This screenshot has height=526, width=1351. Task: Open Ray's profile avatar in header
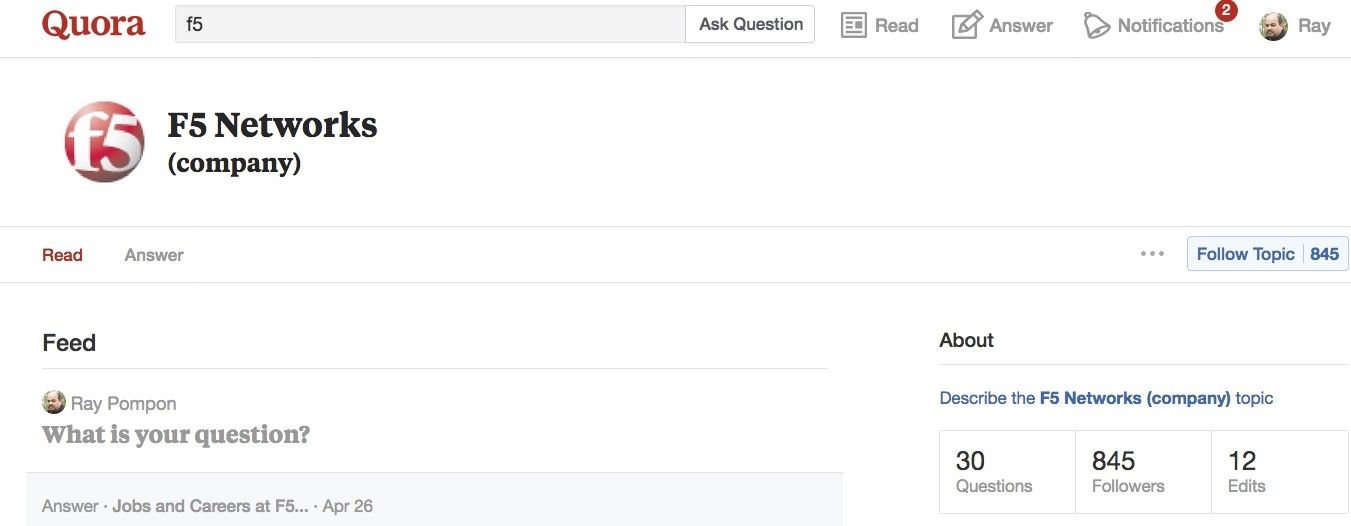[1273, 26]
